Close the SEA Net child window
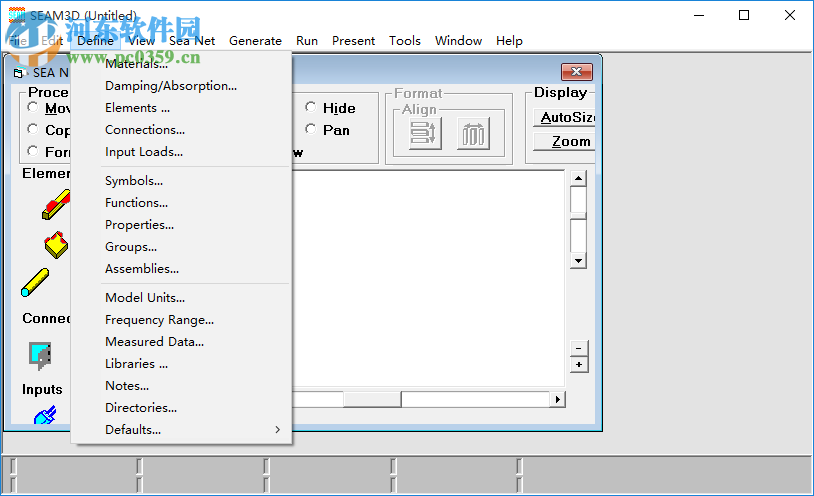Screen dimensions: 814x496 tap(576, 72)
